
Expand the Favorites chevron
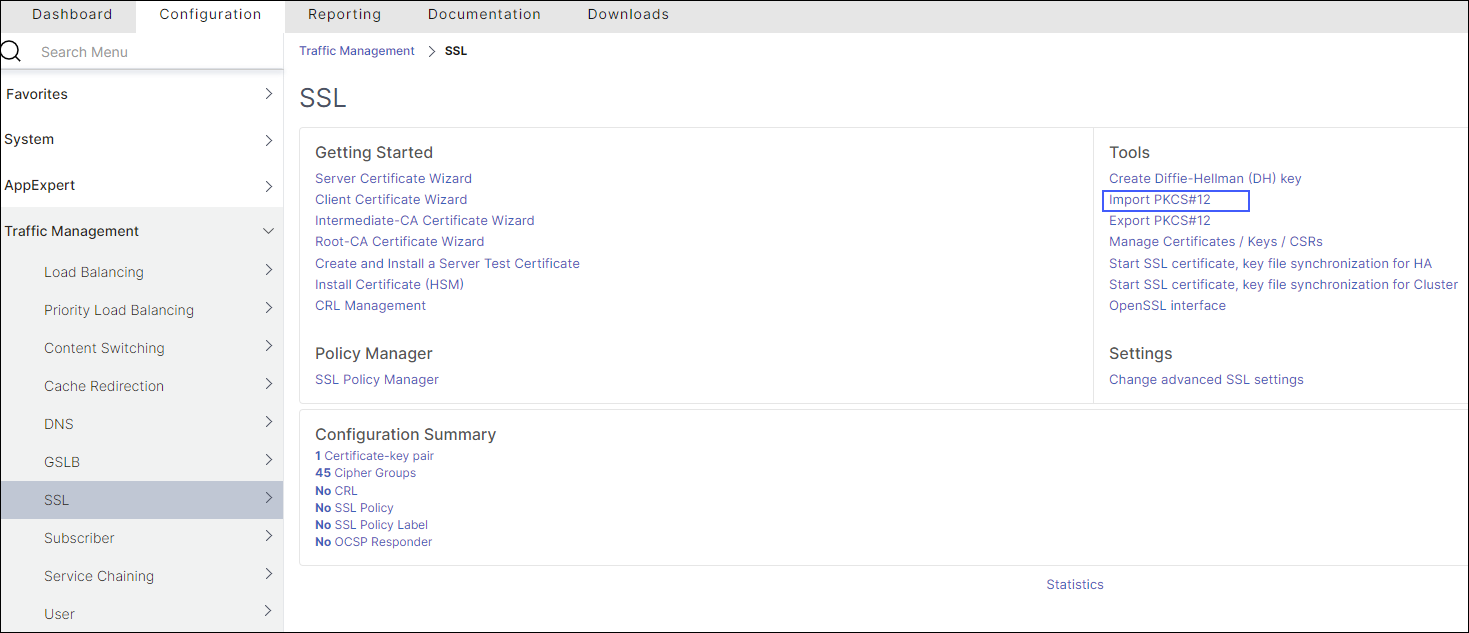[x=268, y=94]
